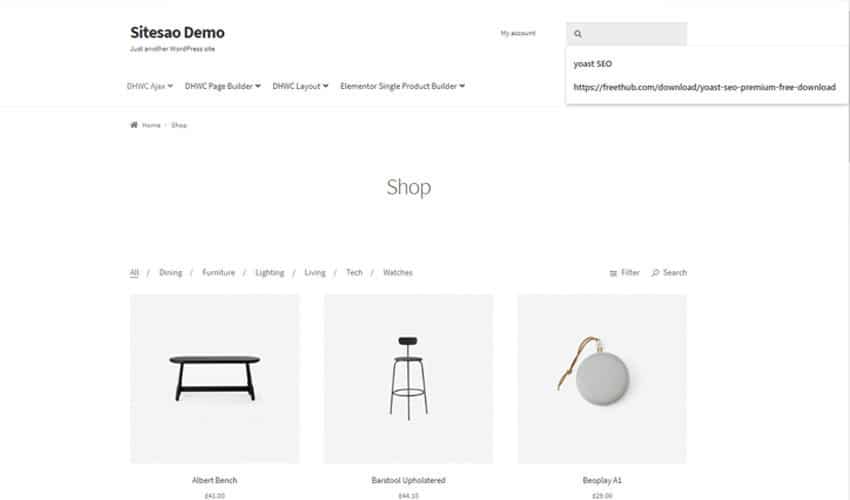Open the My account link

[x=518, y=33]
